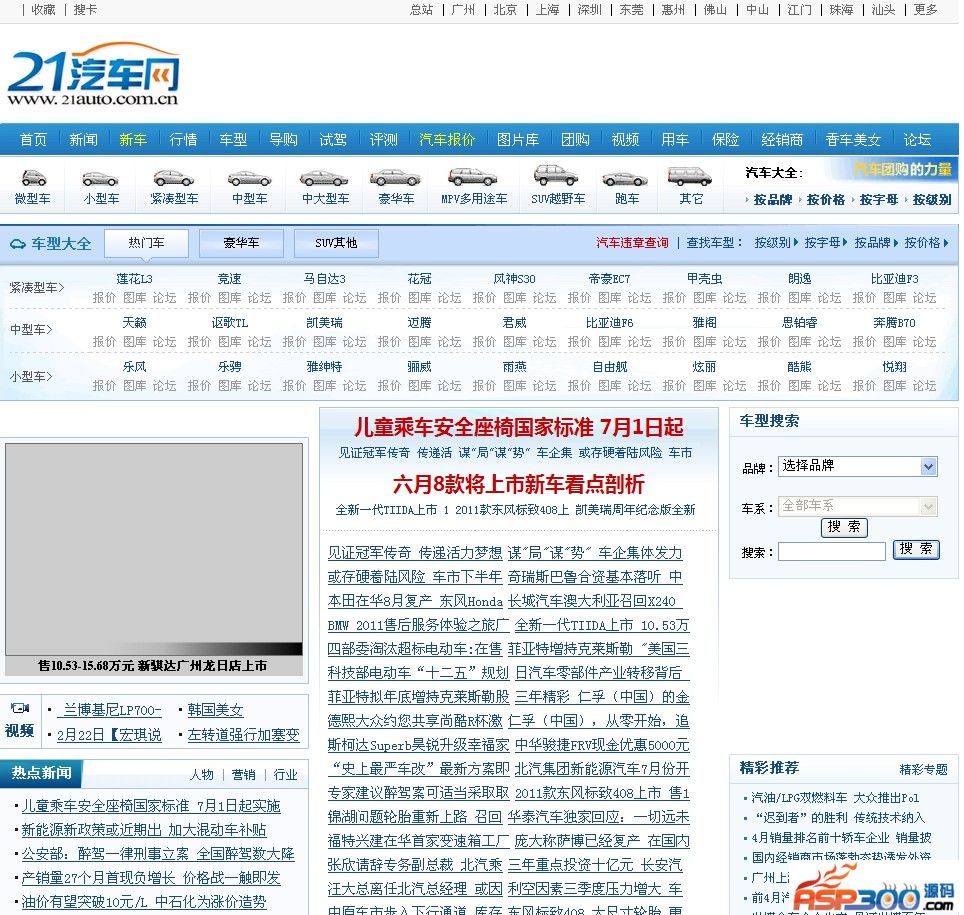
Task: Switch to the 豪华车 tab
Action: (241, 243)
